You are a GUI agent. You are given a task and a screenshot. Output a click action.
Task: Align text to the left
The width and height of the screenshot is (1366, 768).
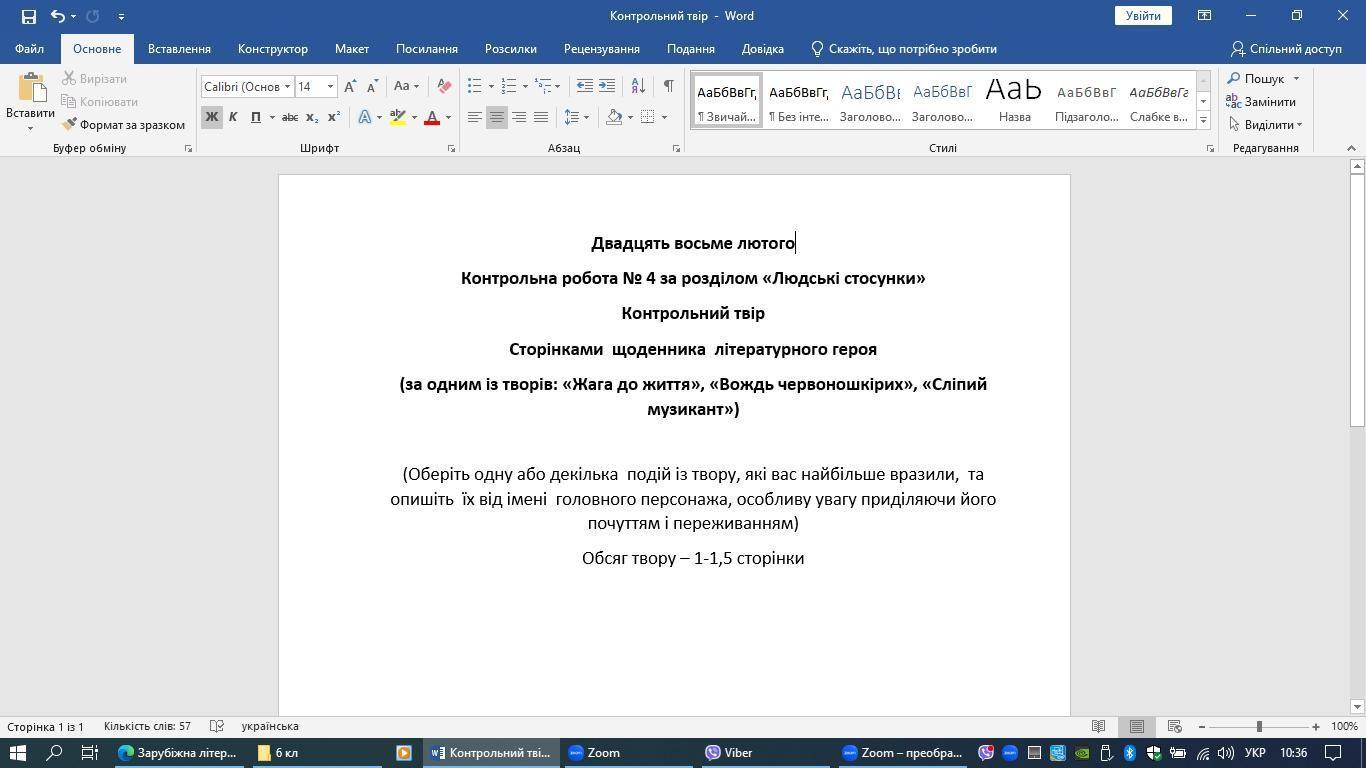tap(475, 117)
